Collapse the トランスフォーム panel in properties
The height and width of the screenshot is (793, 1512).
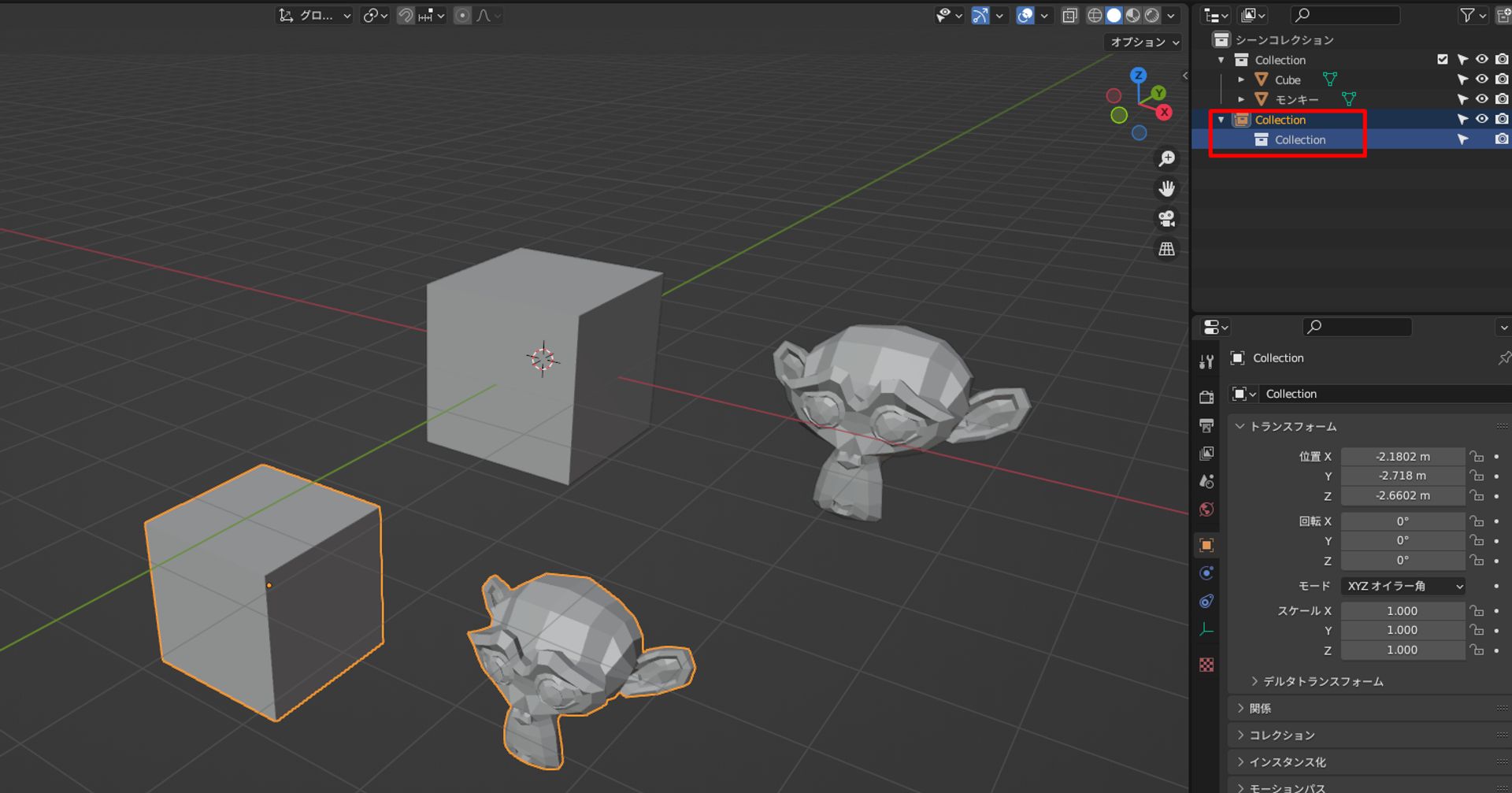click(1291, 426)
